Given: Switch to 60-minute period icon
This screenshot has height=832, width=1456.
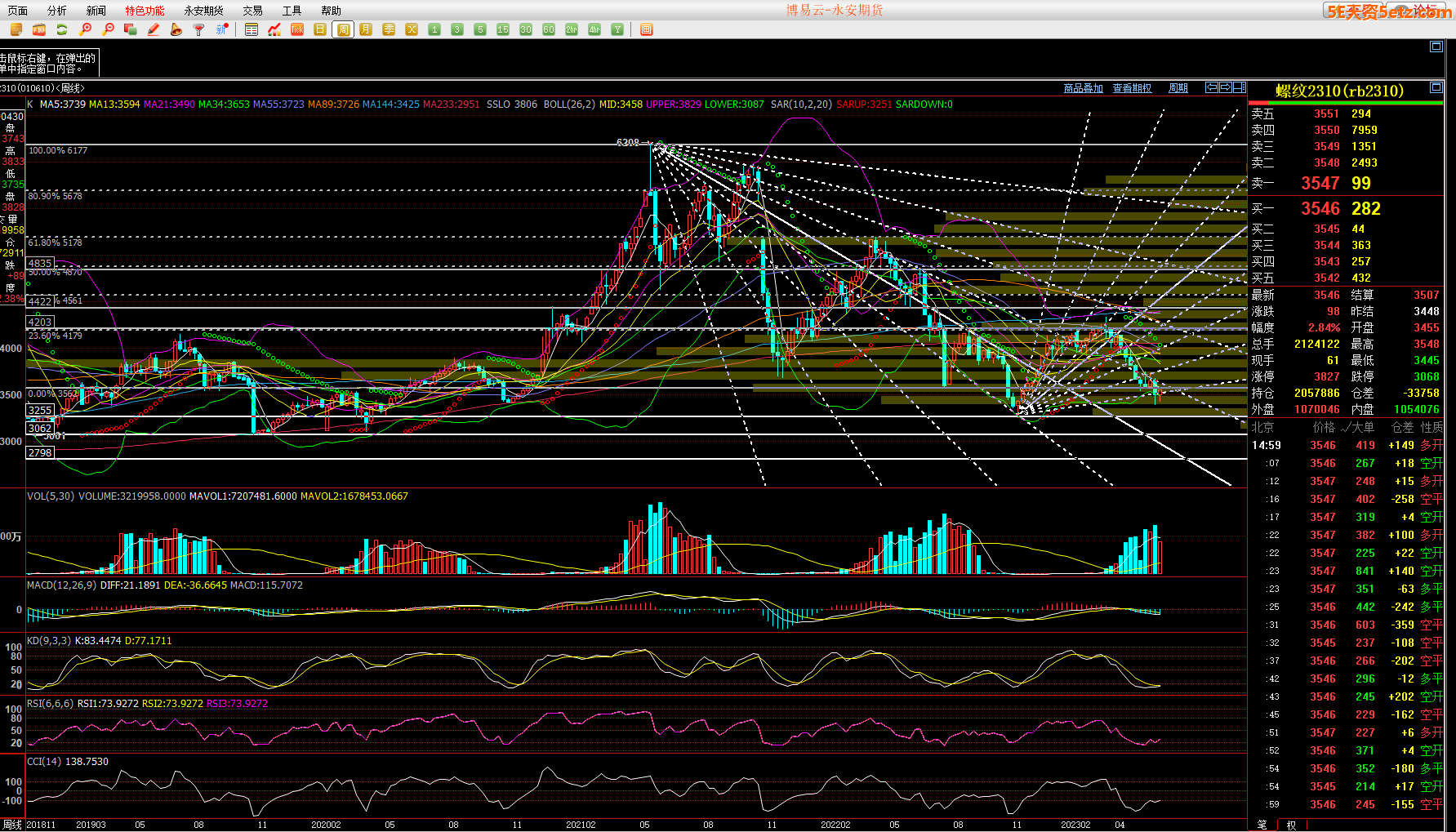Looking at the screenshot, I should coord(549,29).
